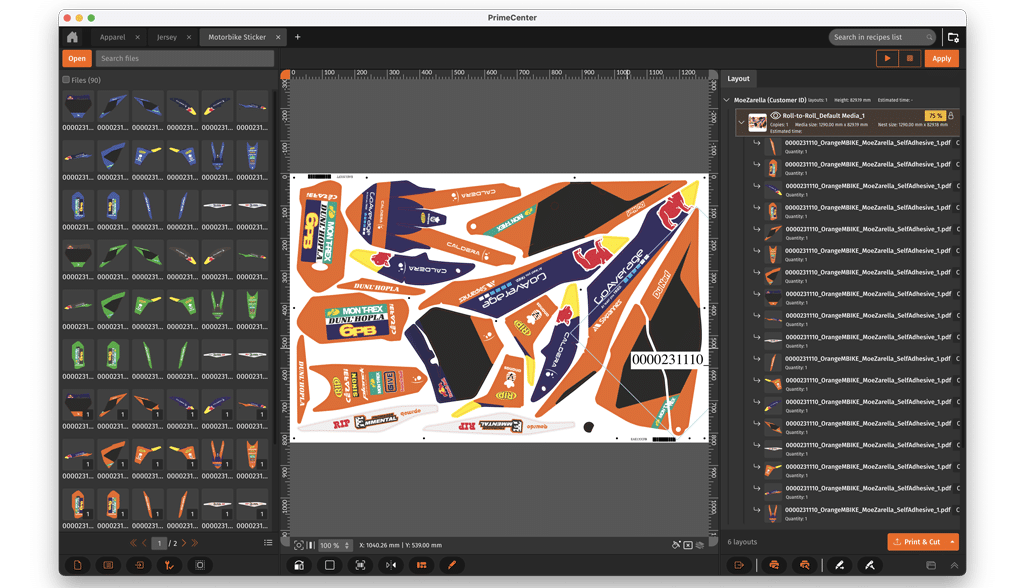Image resolution: width=1024 pixels, height=588 pixels.
Task: Click the paint bucket icon at canvas bottom right
Action: pyautogui.click(x=677, y=545)
